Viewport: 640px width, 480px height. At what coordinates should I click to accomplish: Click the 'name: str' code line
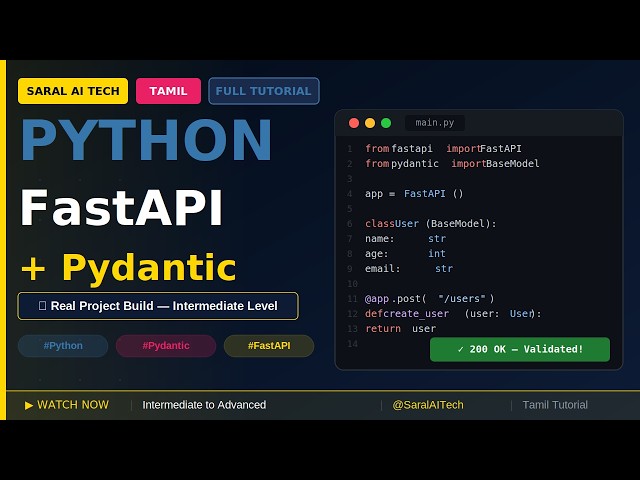pyautogui.click(x=405, y=238)
